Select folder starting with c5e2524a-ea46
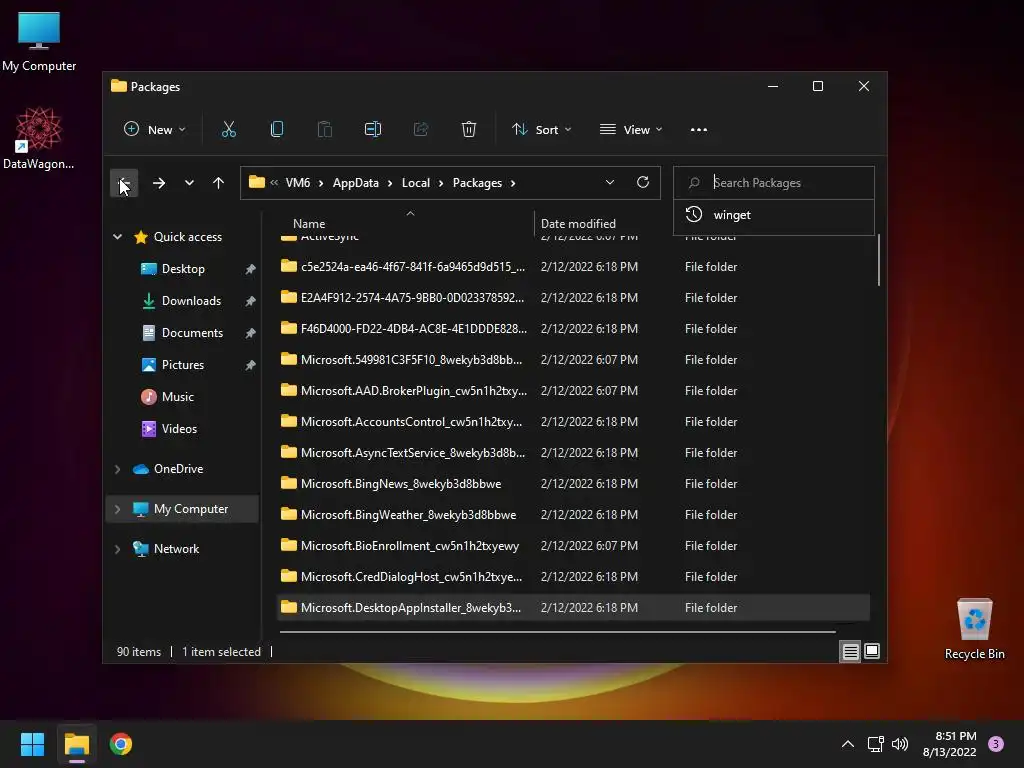 pyautogui.click(x=573, y=266)
